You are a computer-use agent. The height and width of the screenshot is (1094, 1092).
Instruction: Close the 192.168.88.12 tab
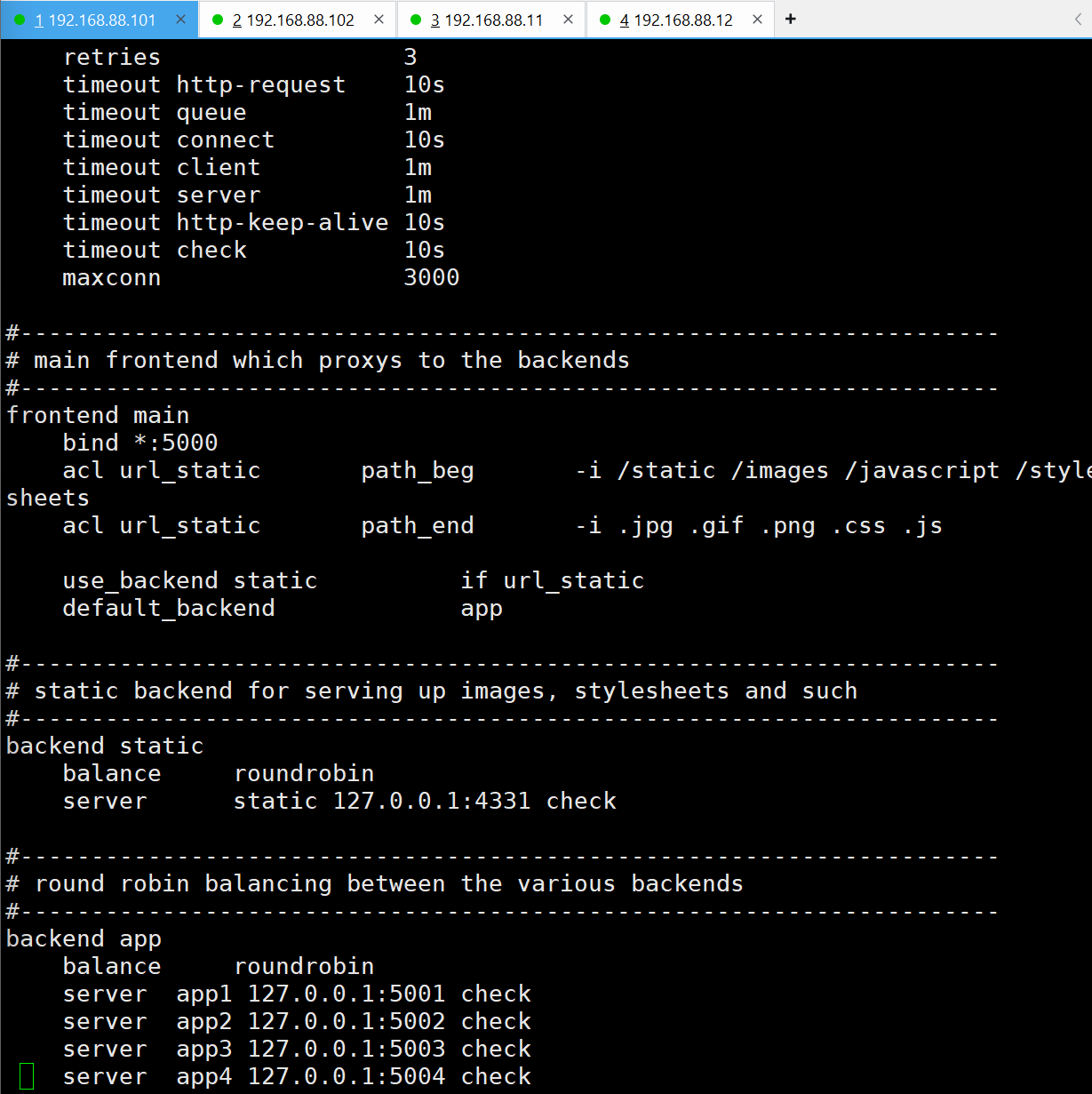[758, 20]
